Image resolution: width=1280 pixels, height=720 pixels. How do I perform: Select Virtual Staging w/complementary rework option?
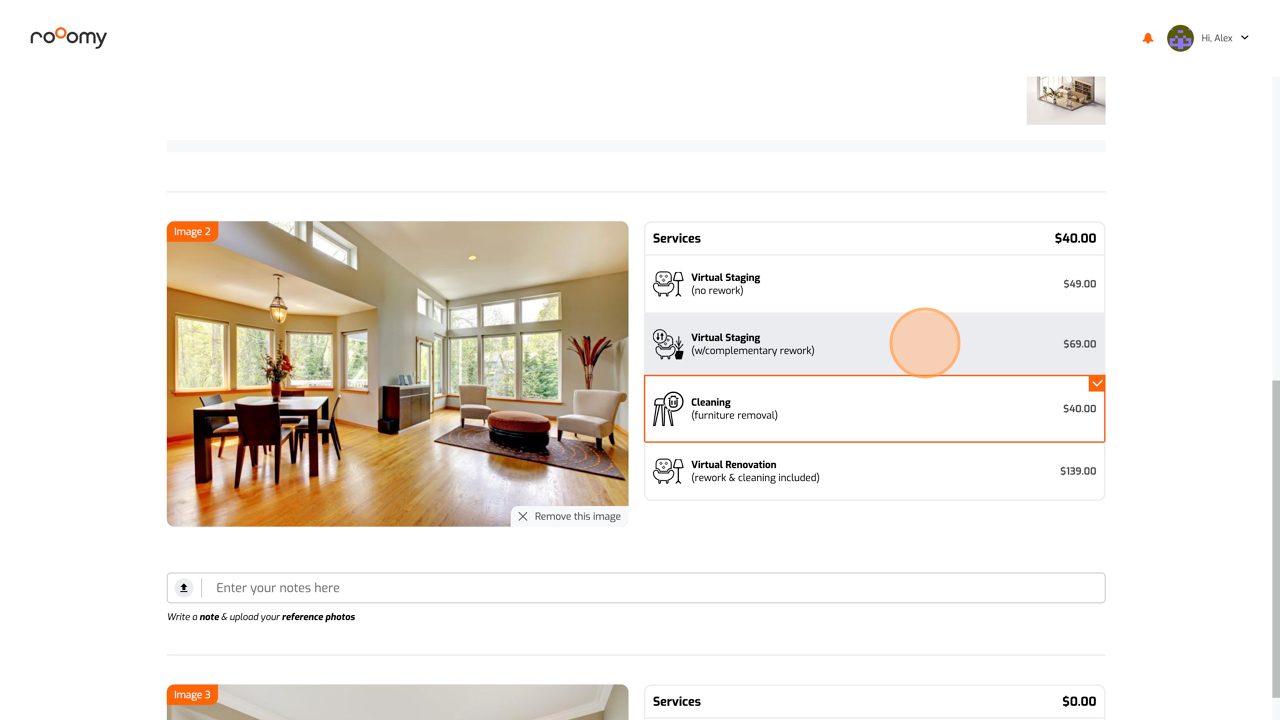875,344
